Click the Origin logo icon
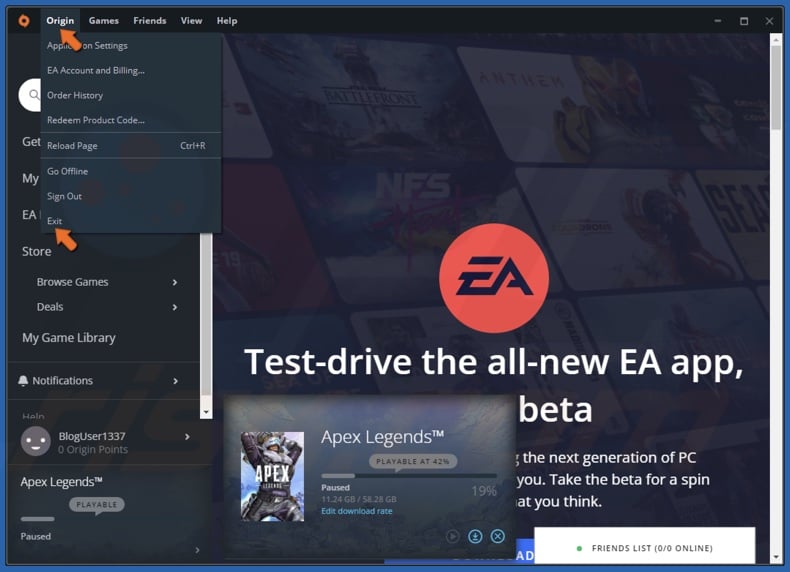This screenshot has width=790, height=572. tap(24, 21)
